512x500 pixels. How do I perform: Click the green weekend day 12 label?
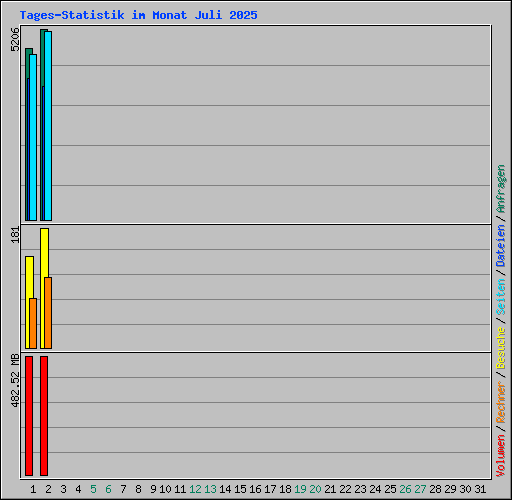[195, 489]
